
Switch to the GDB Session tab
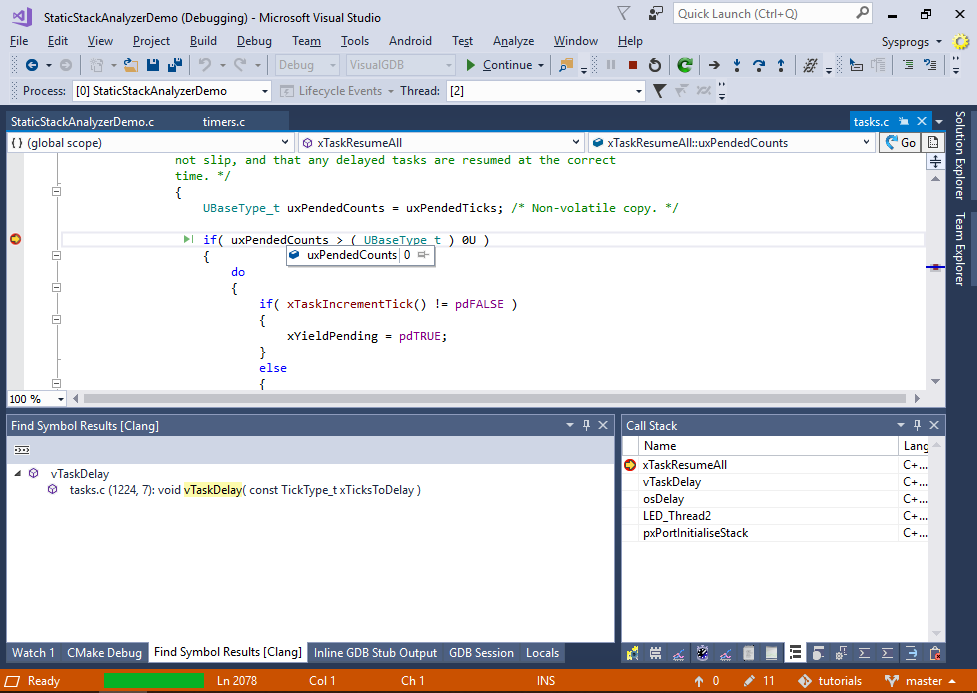point(481,653)
